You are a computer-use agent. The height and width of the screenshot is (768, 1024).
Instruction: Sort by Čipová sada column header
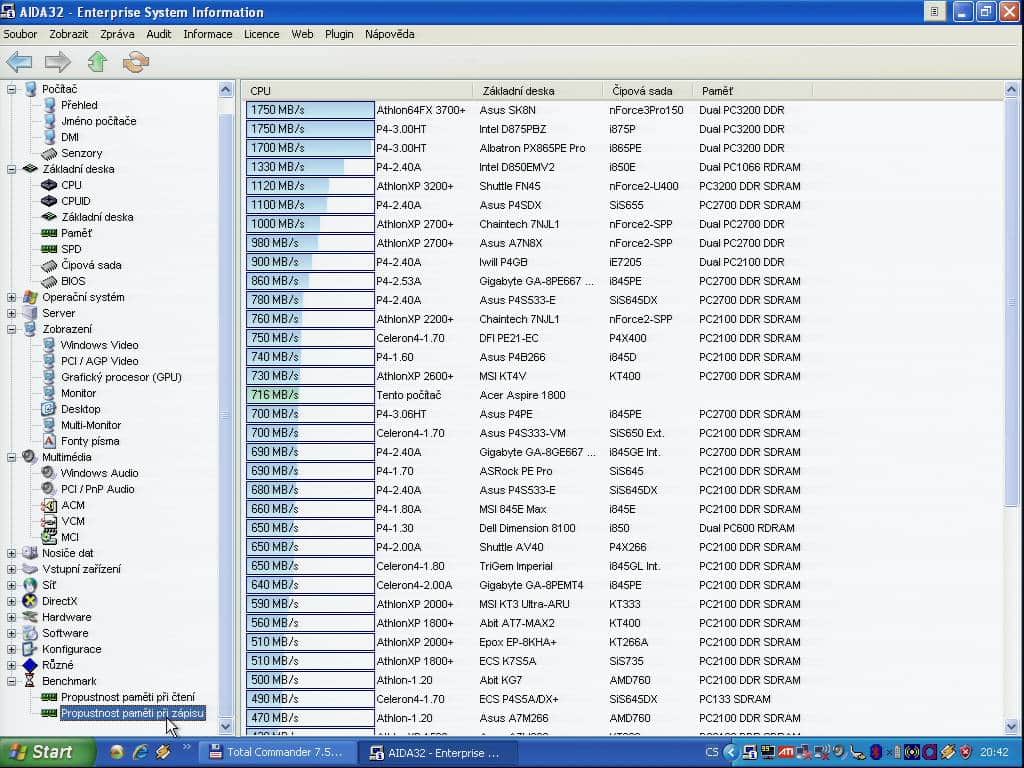(x=647, y=91)
